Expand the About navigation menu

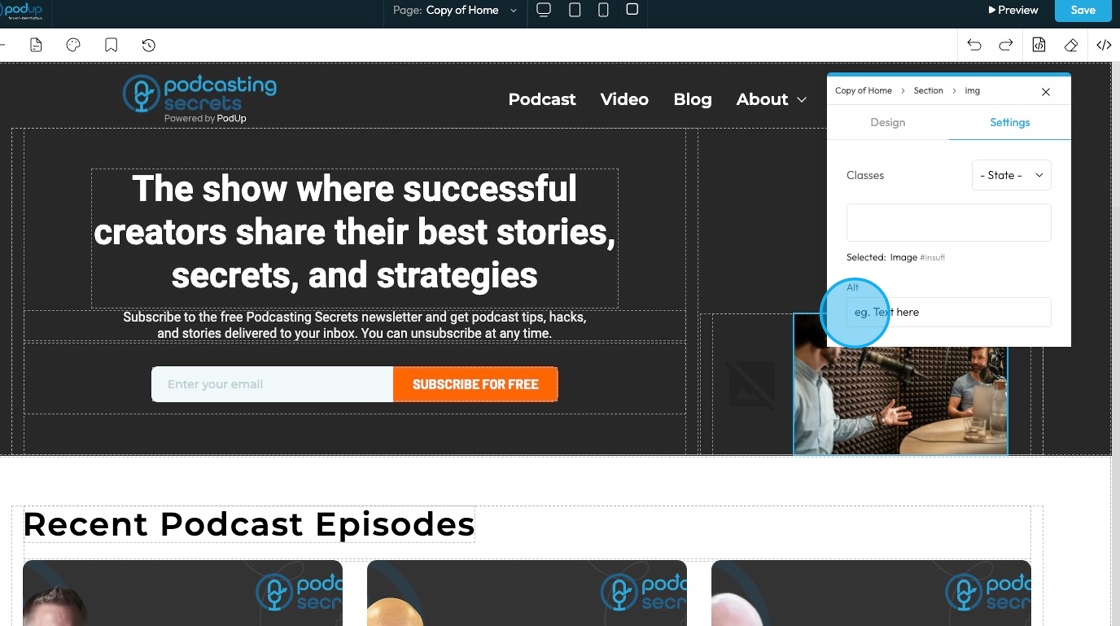(x=771, y=99)
